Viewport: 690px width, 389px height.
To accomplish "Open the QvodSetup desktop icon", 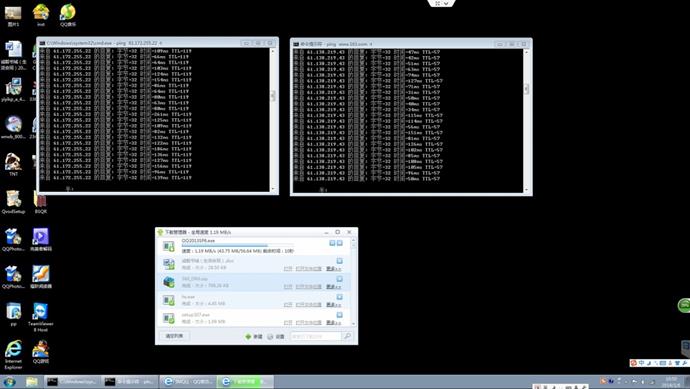I will [13, 202].
